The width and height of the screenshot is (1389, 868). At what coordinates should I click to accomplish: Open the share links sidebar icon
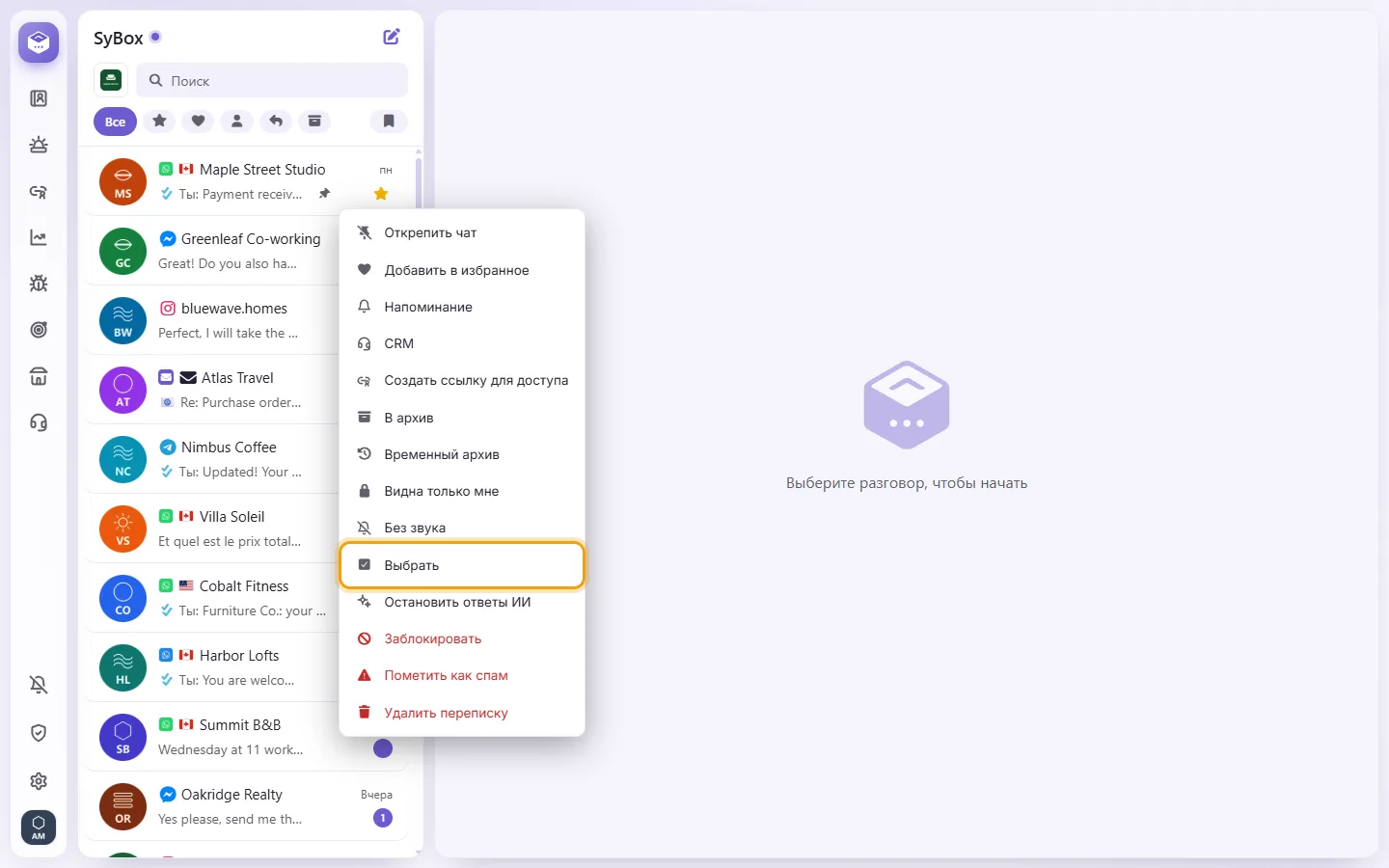[39, 191]
